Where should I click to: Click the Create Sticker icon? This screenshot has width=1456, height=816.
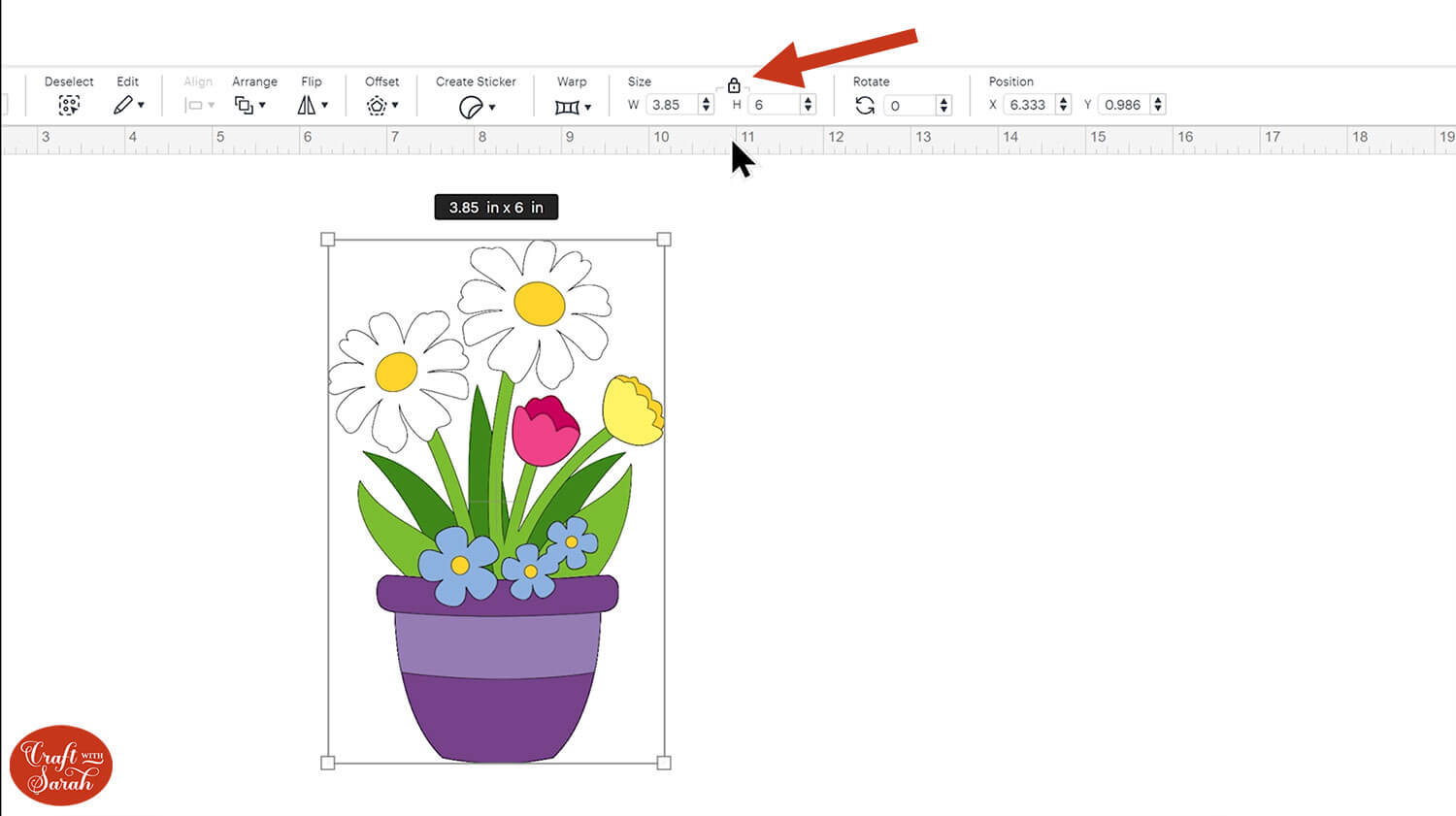pos(470,107)
